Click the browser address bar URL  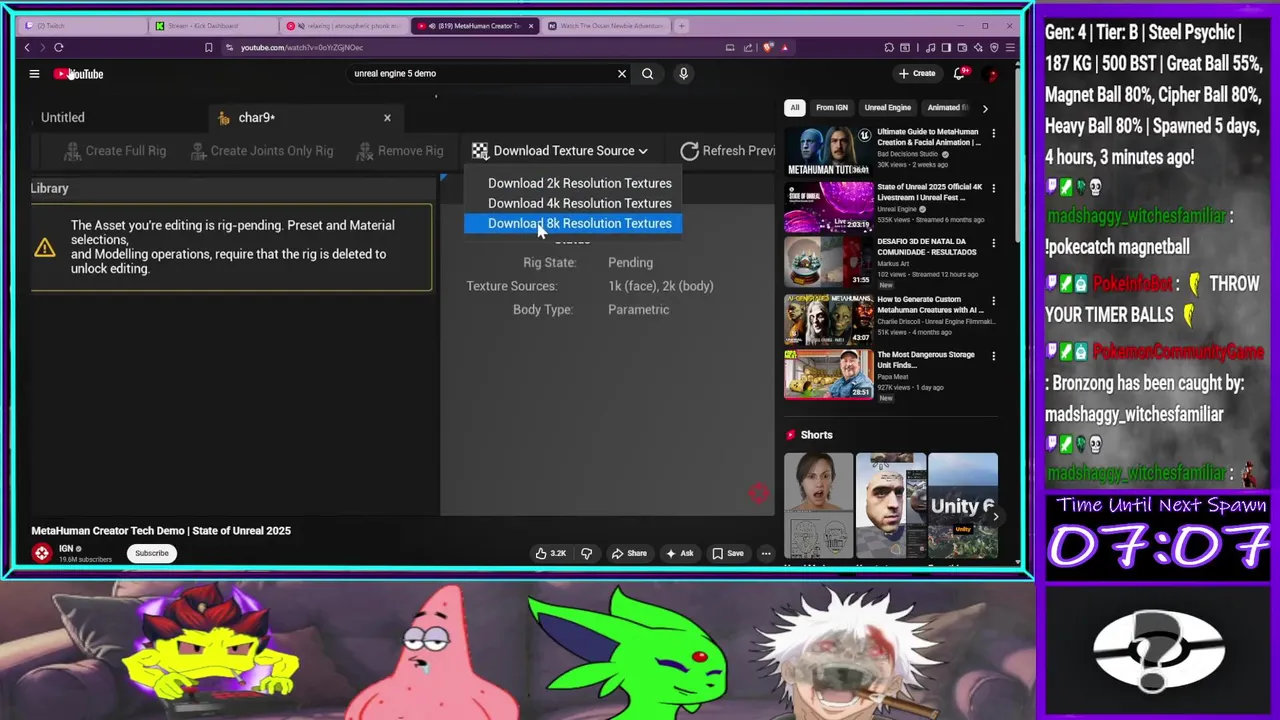coord(302,47)
